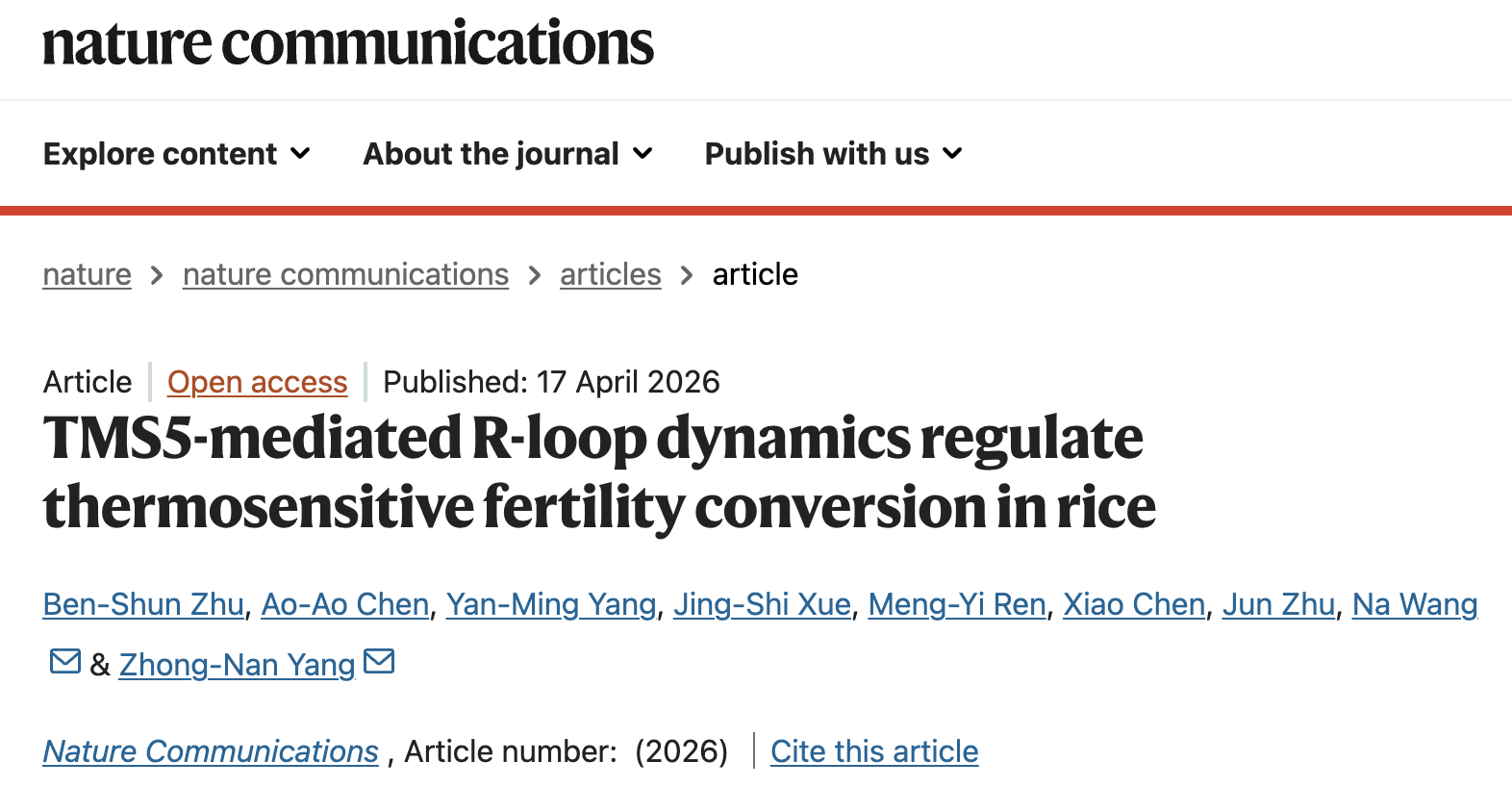Expand the Explore content chevron
Image resolution: width=1512 pixels, height=787 pixels.
pyautogui.click(x=301, y=153)
